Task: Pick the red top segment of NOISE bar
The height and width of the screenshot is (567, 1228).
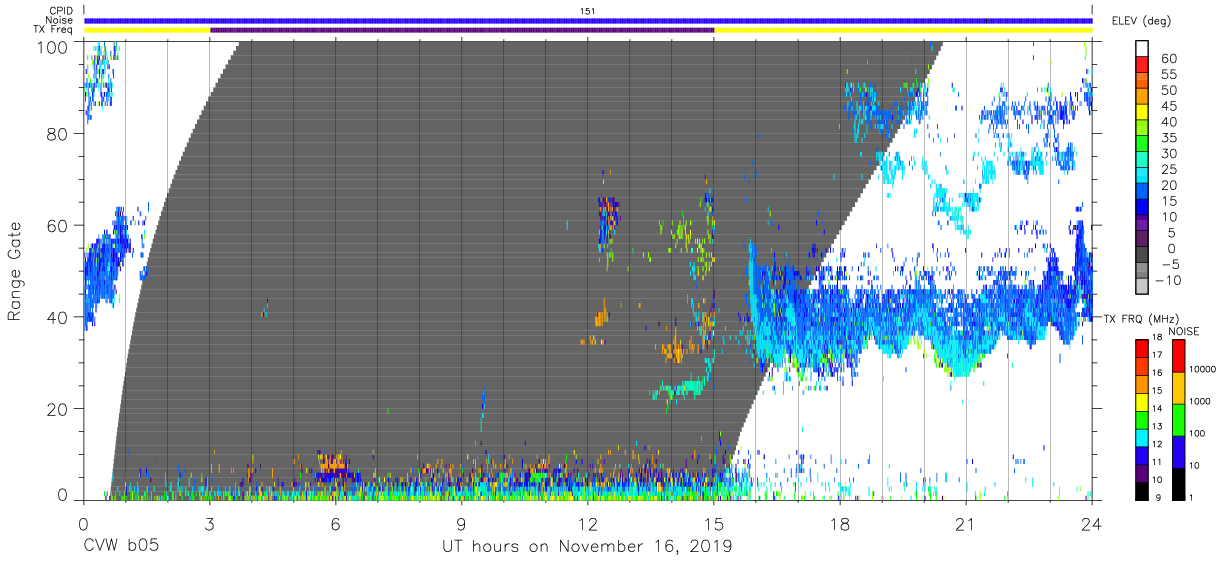Action: [1177, 356]
